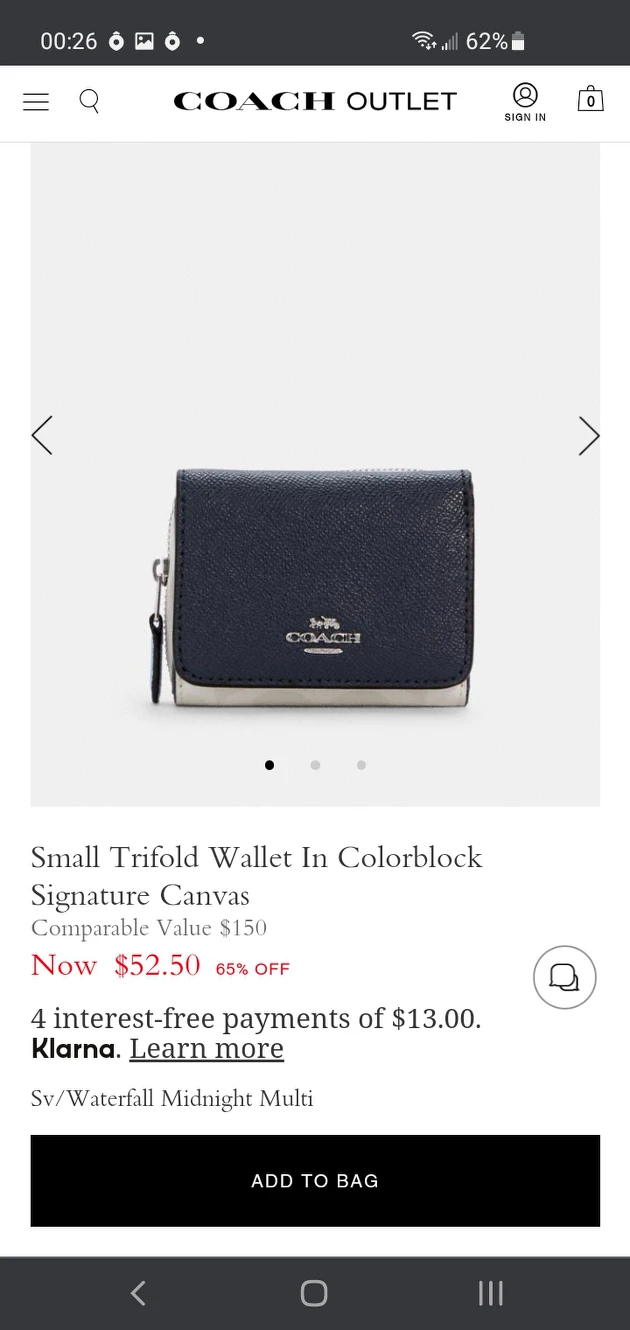Select the second carousel dot indicator
The image size is (630, 1330).
315,765
